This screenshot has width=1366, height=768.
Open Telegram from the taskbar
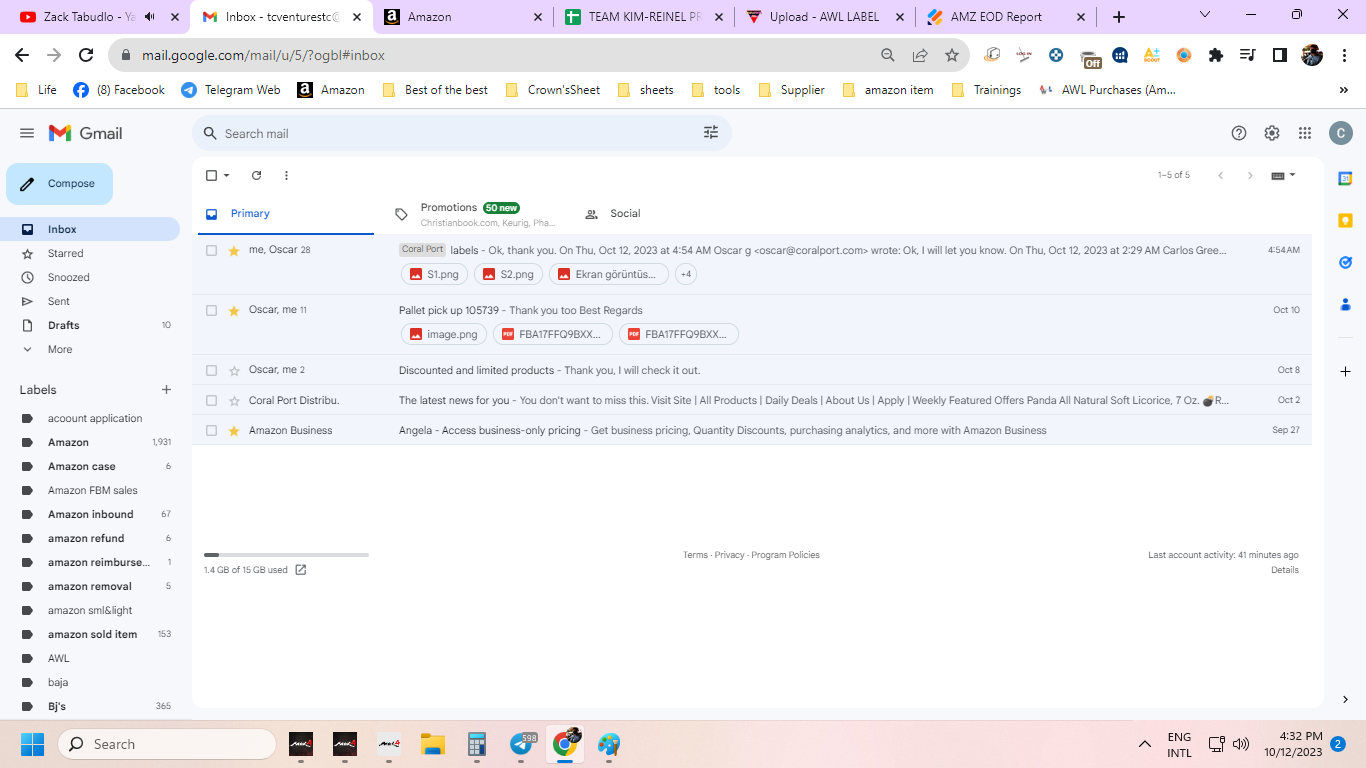click(x=522, y=744)
